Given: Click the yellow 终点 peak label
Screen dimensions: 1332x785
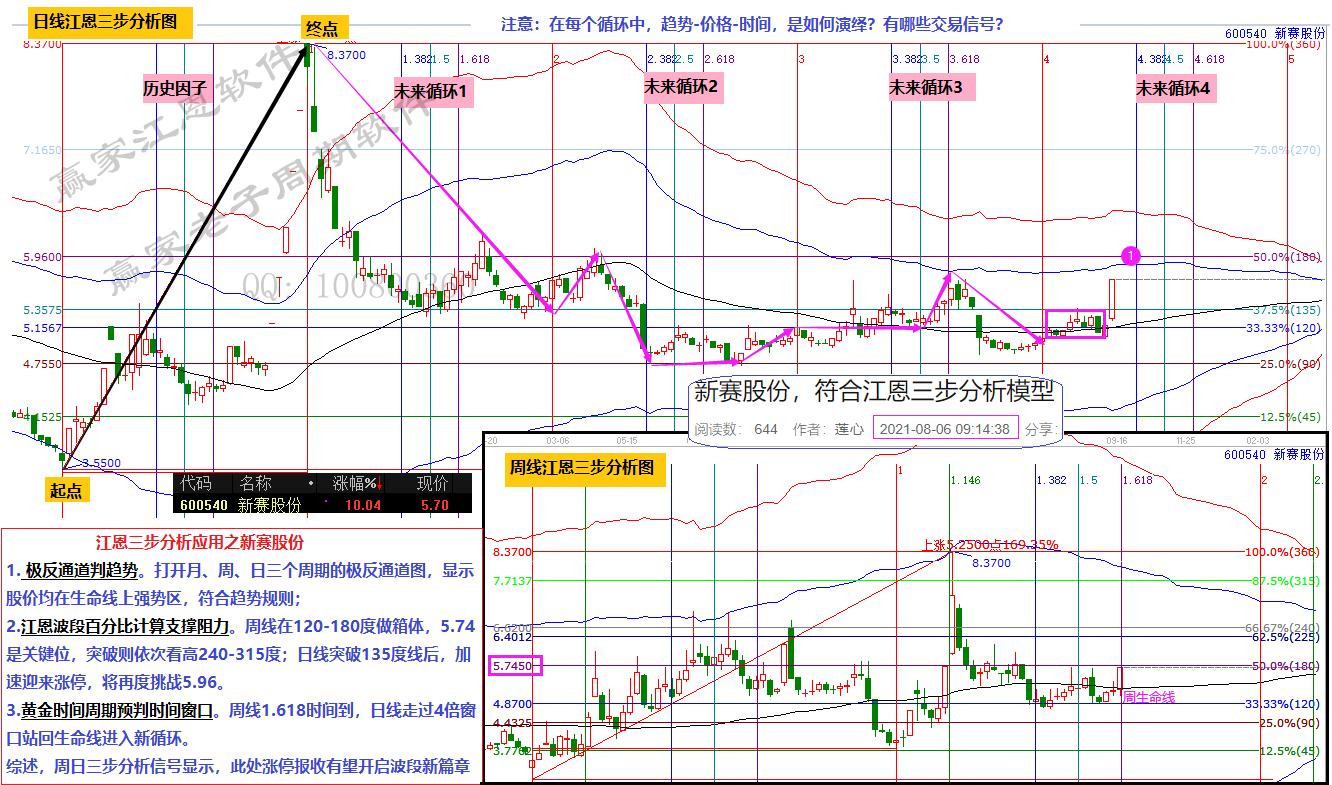Looking at the screenshot, I should point(322,29).
